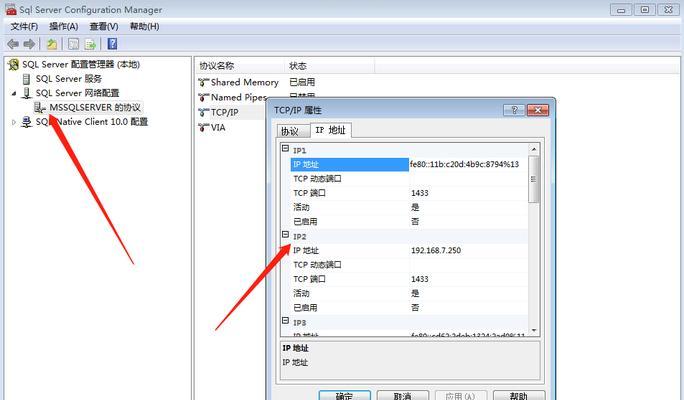Click the SQL Server 网络配置 tree icon
This screenshot has height=400, width=684.
click(x=27, y=93)
